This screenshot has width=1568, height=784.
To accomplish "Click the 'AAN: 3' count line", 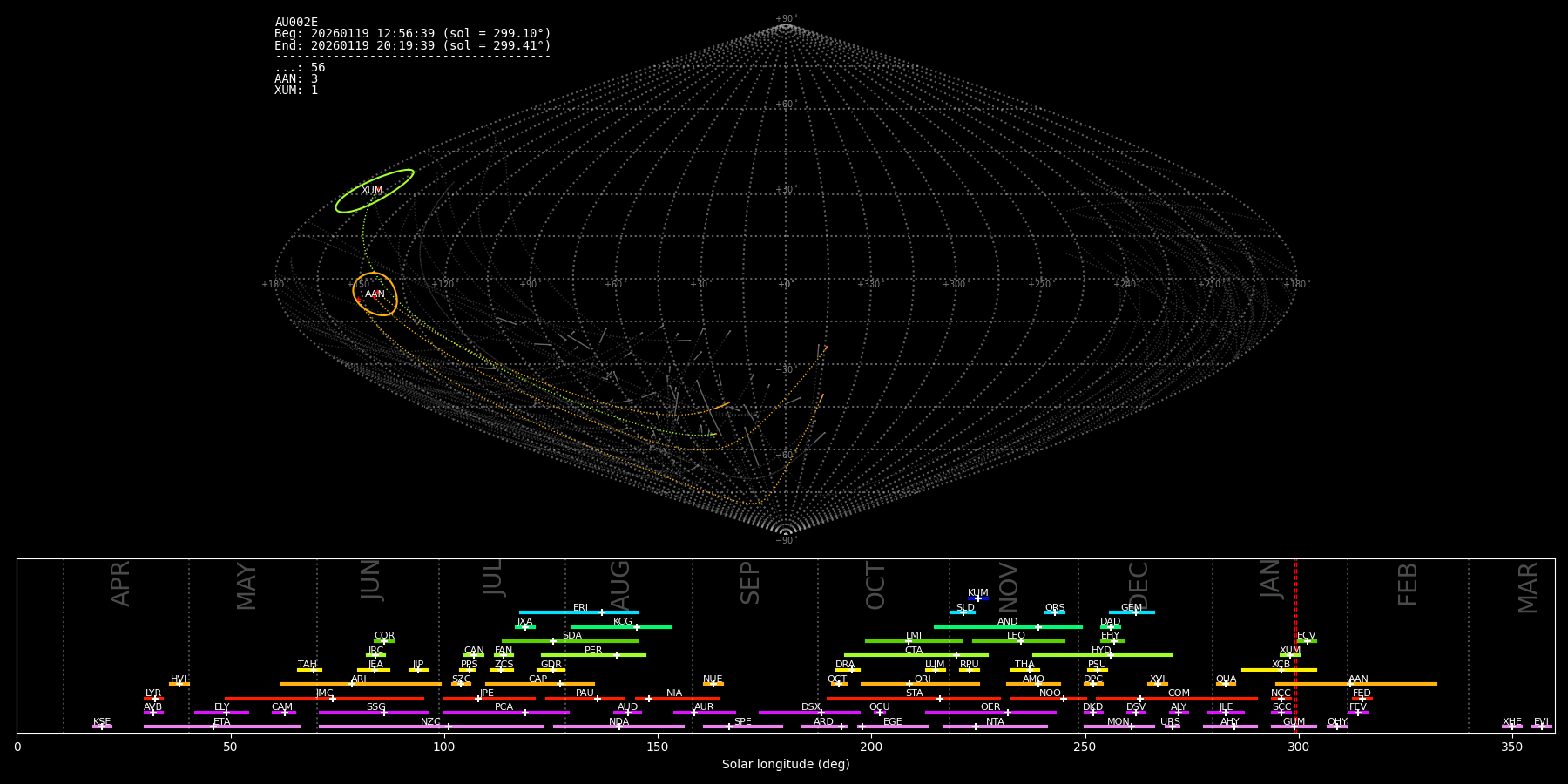I will [x=296, y=79].
